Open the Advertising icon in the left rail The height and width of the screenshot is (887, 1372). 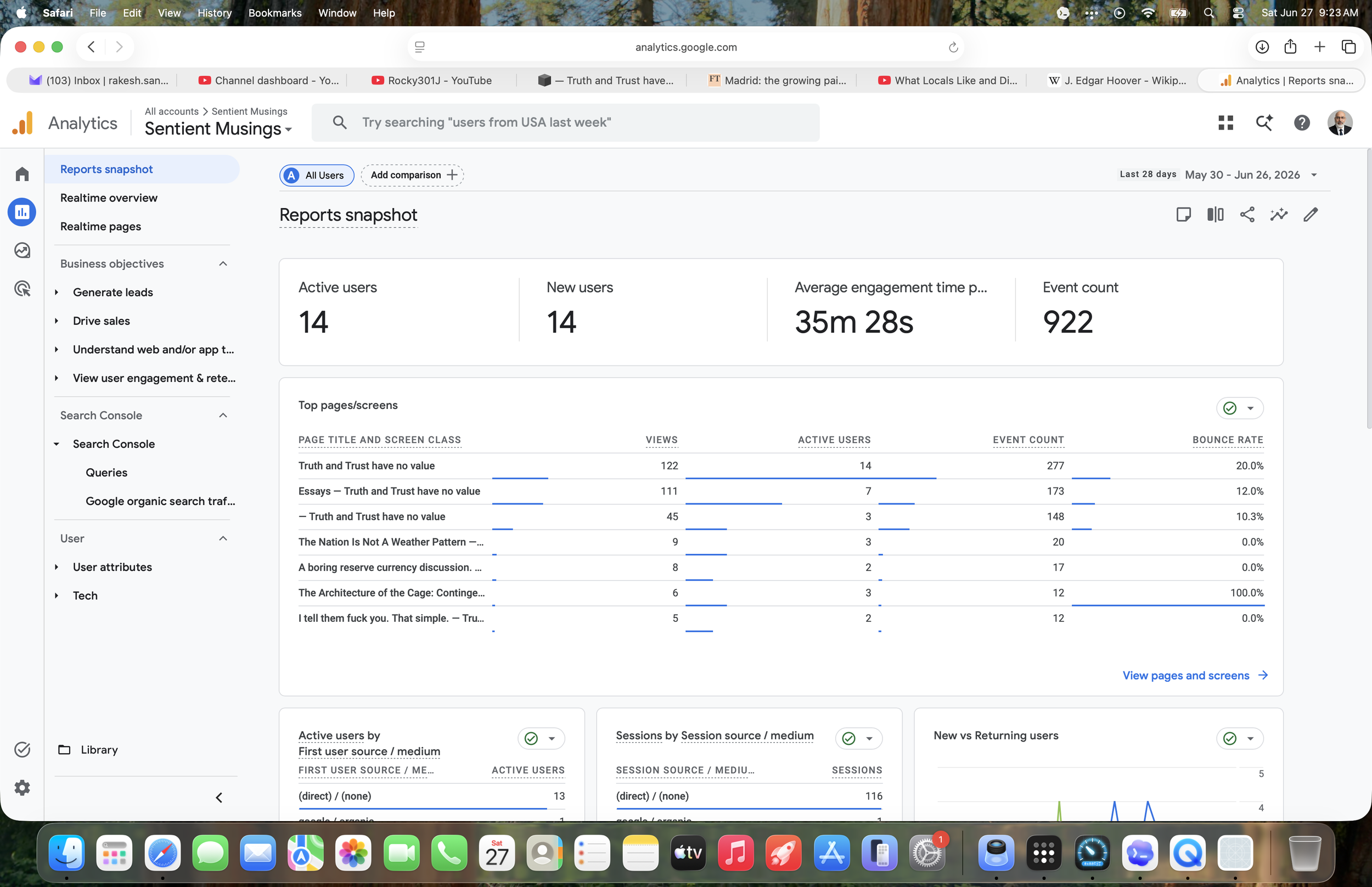tap(22, 289)
